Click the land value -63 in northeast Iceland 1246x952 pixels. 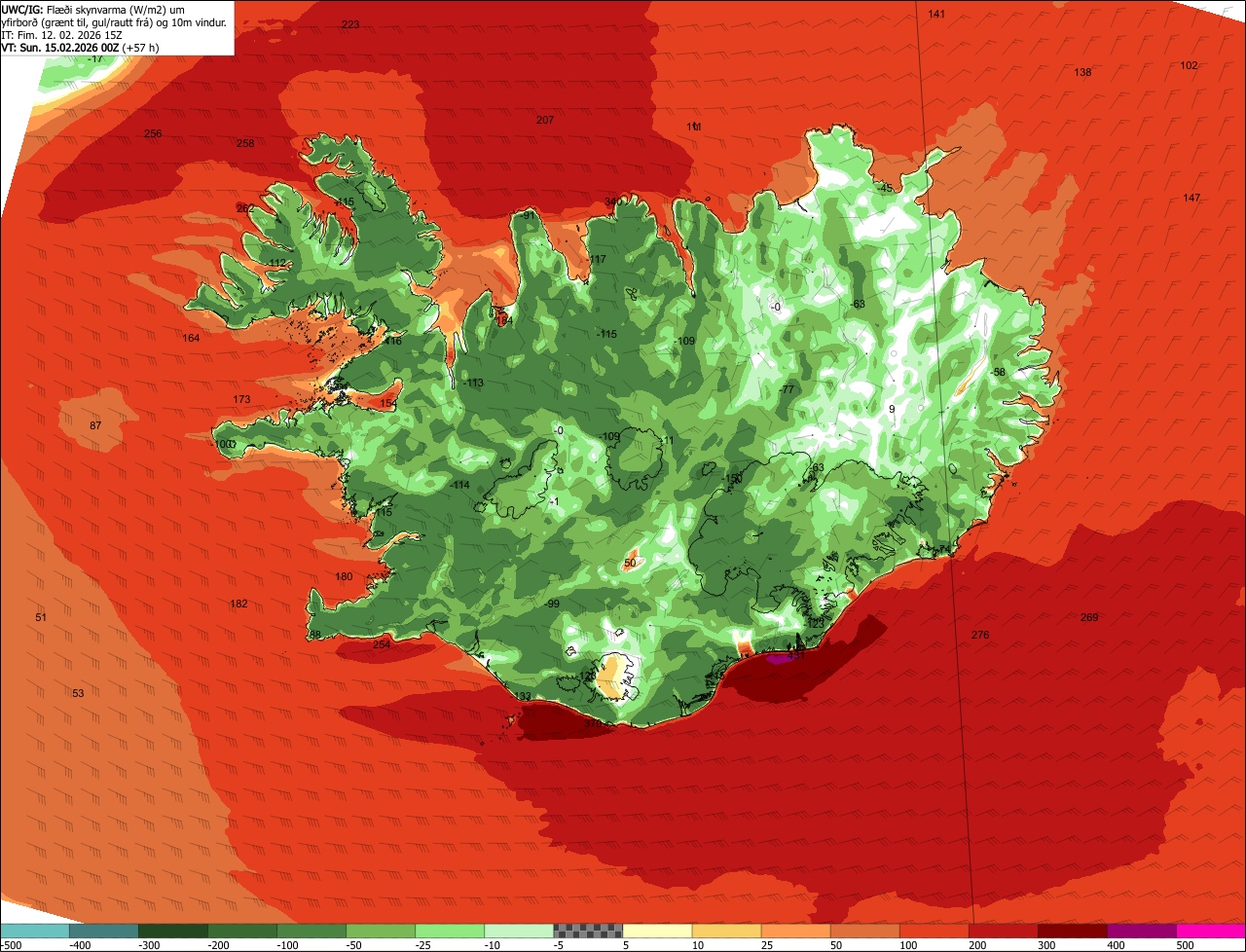pyautogui.click(x=858, y=304)
